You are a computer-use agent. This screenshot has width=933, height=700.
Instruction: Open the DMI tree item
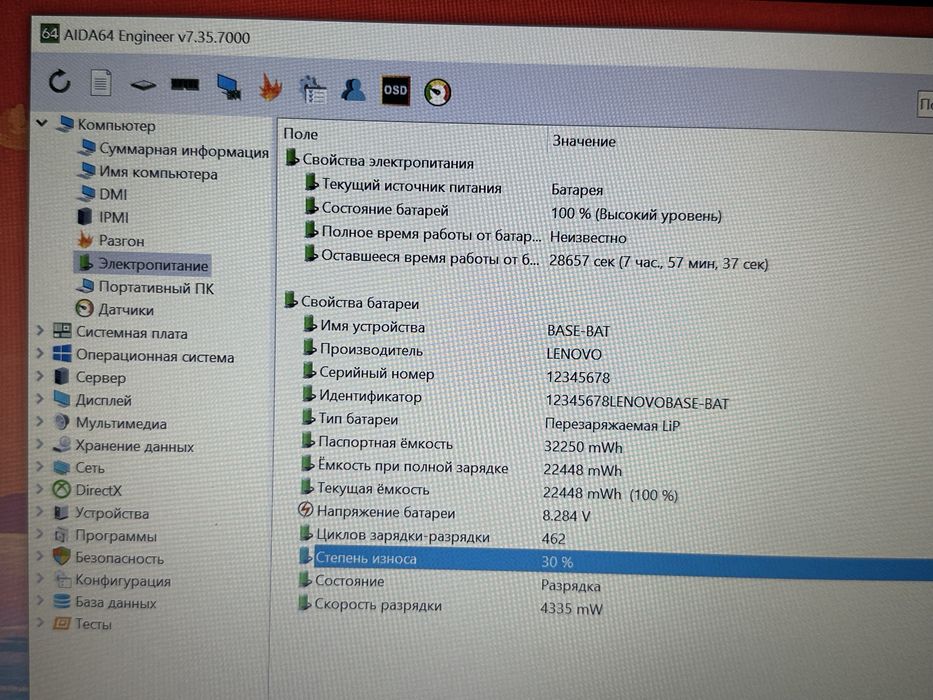point(102,194)
